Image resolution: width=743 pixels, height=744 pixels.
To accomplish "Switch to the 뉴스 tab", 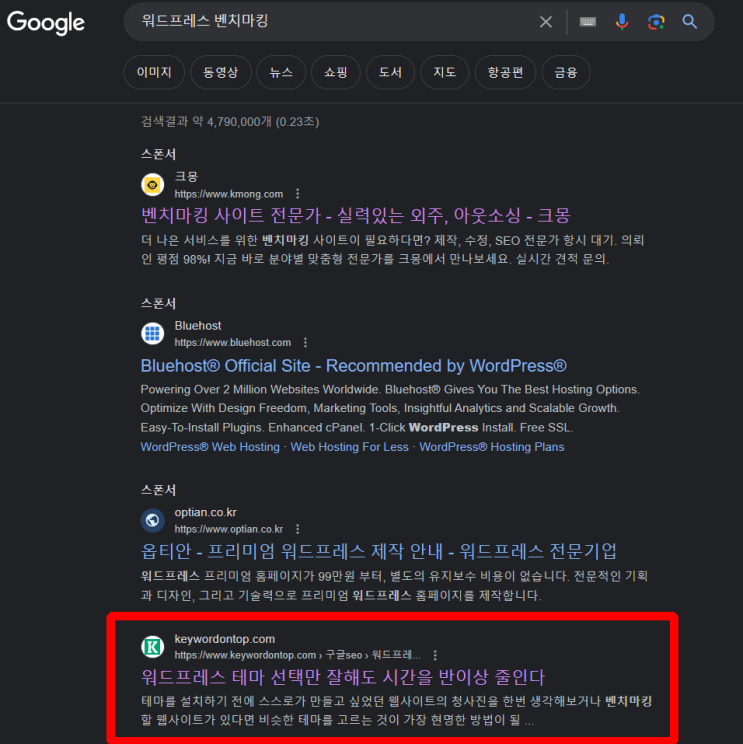I will [281, 72].
